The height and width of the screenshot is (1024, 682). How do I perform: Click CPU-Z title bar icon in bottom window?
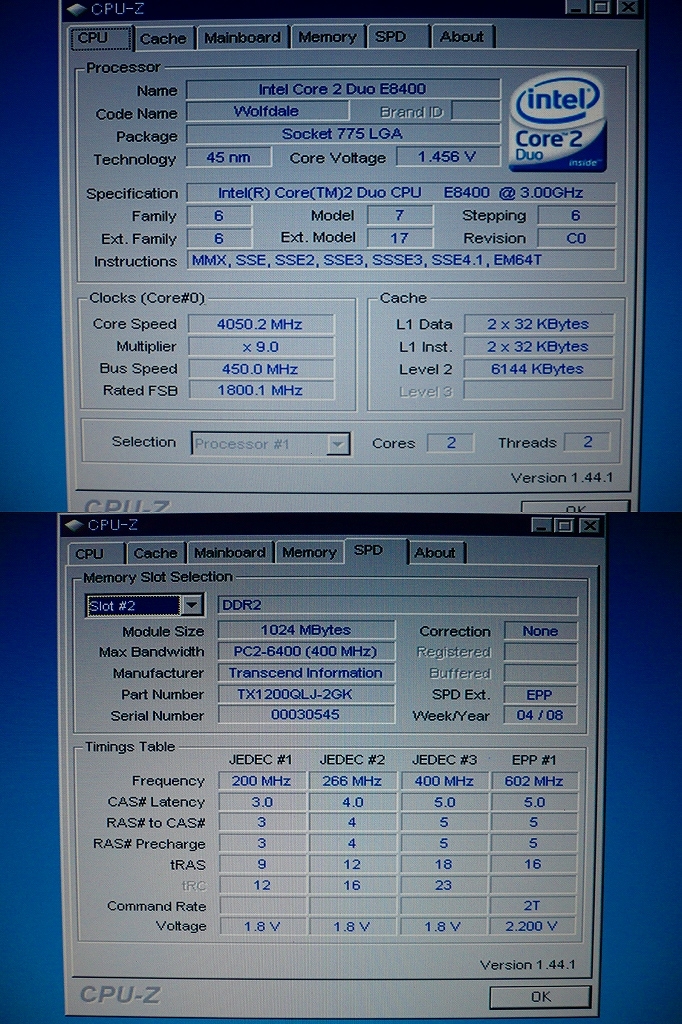(x=74, y=525)
